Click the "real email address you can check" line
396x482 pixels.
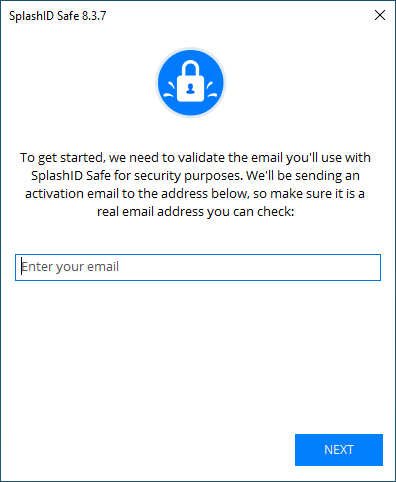tap(196, 212)
